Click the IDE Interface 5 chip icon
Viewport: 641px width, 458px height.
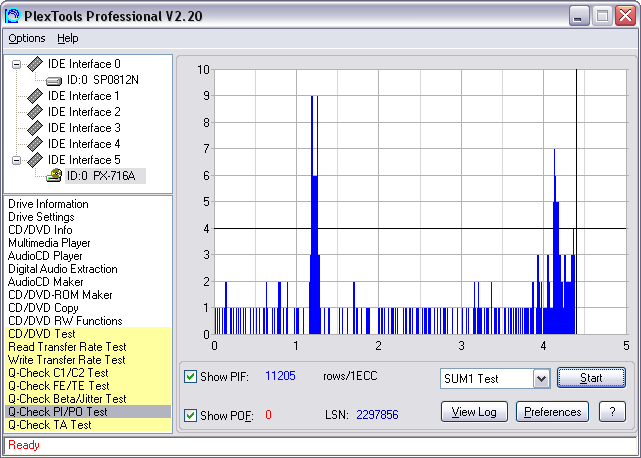pyautogui.click(x=35, y=159)
